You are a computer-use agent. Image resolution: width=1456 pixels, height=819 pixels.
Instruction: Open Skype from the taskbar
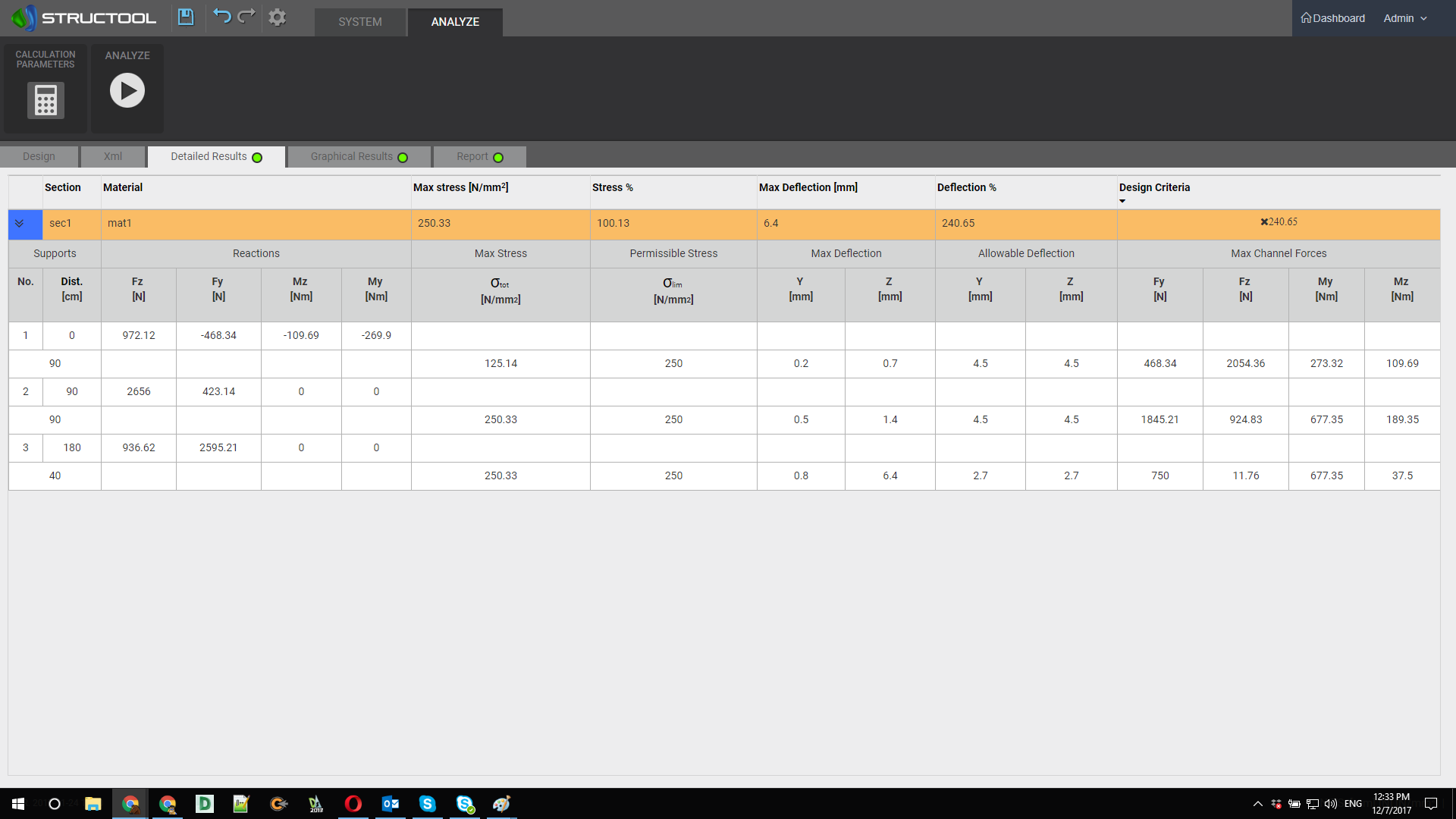[x=428, y=804]
